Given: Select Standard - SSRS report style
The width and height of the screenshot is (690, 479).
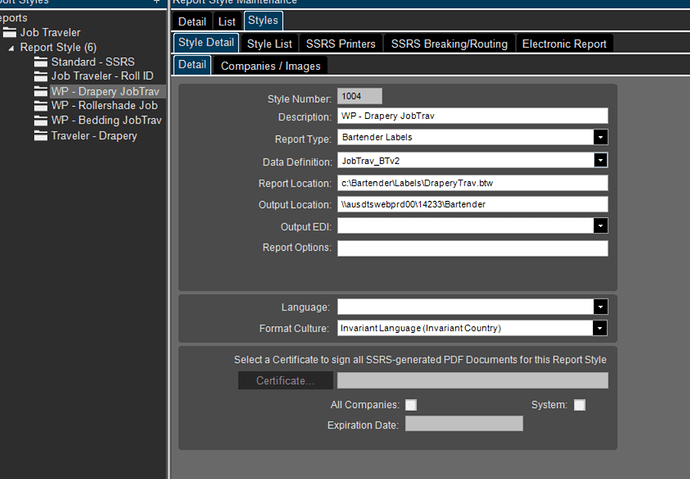Looking at the screenshot, I should click(x=93, y=62).
